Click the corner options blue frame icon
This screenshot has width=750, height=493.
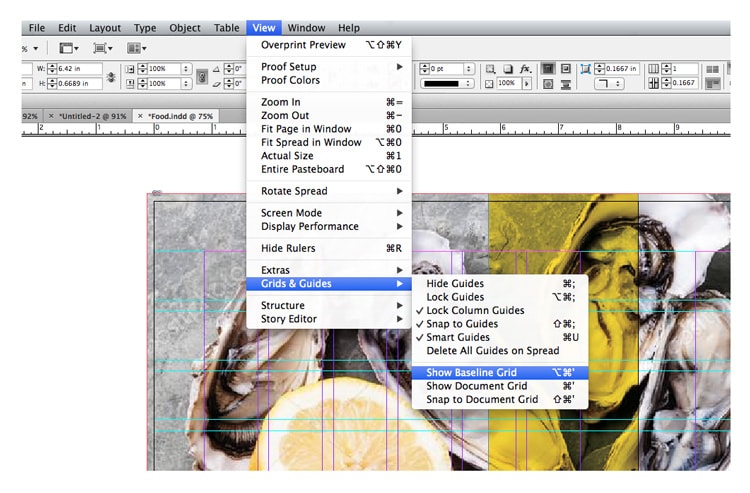(x=585, y=69)
